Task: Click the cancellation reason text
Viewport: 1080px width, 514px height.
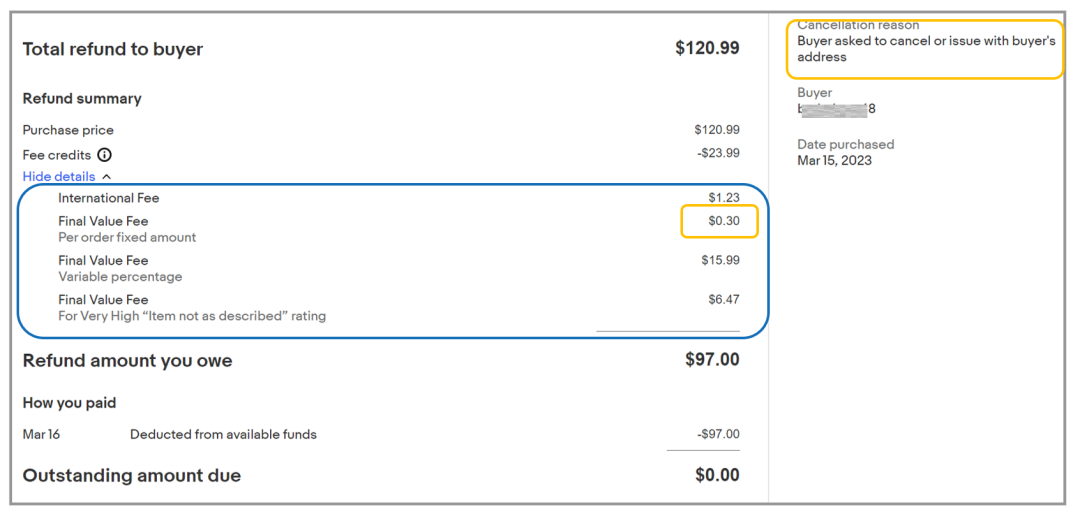Action: pos(925,49)
